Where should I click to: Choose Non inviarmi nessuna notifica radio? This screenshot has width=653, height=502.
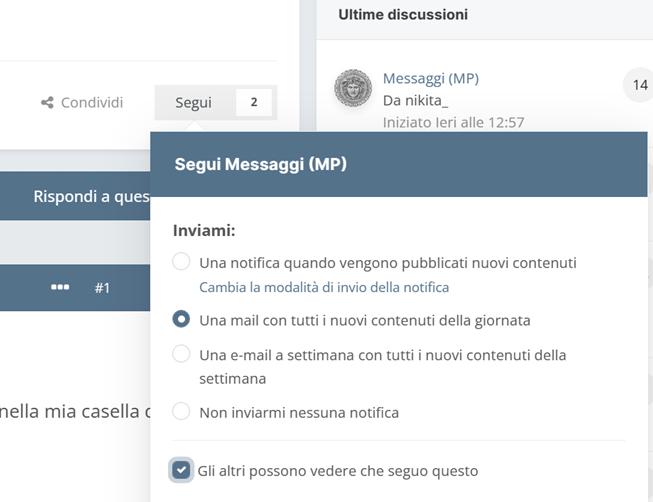(x=181, y=411)
